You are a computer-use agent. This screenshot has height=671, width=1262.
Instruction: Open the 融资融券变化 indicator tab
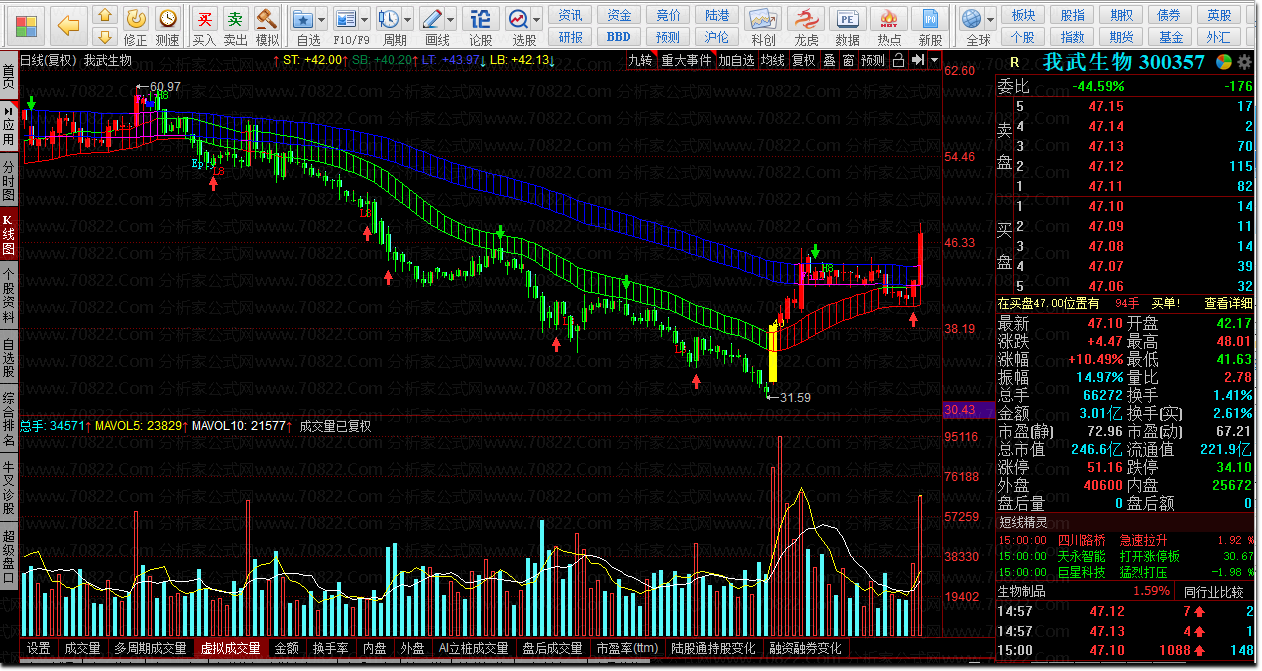click(806, 648)
